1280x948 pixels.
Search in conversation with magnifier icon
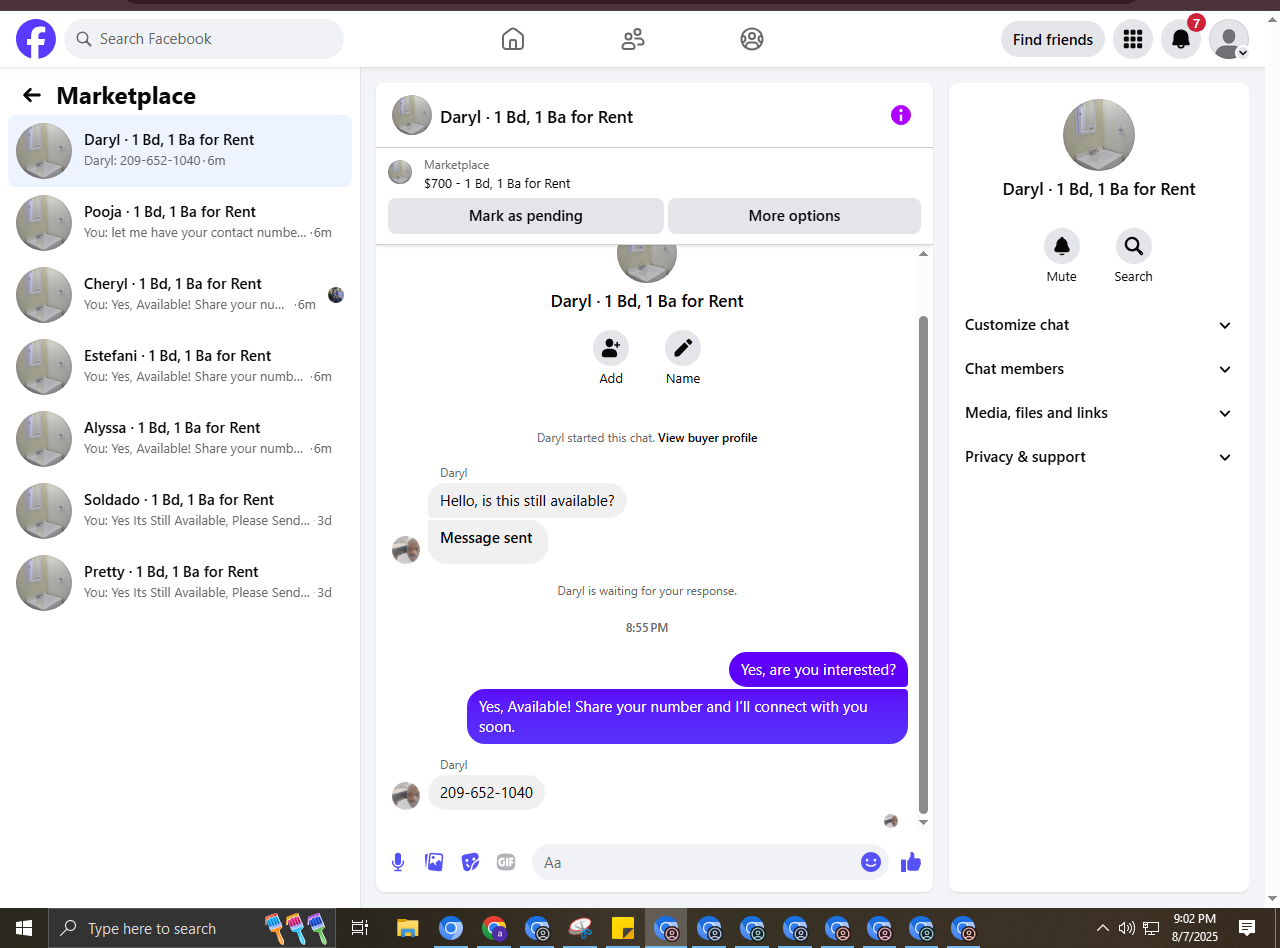(1134, 246)
